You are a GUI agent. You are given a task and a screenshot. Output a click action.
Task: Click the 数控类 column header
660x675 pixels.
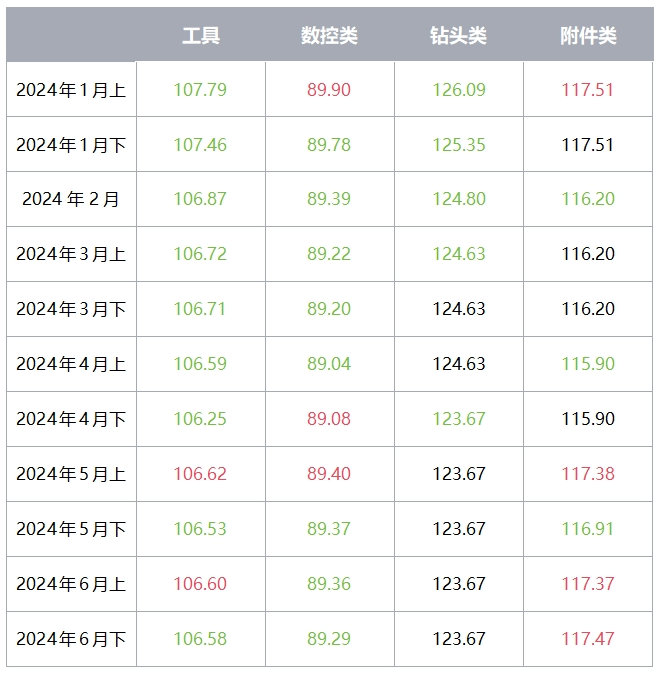tap(329, 36)
